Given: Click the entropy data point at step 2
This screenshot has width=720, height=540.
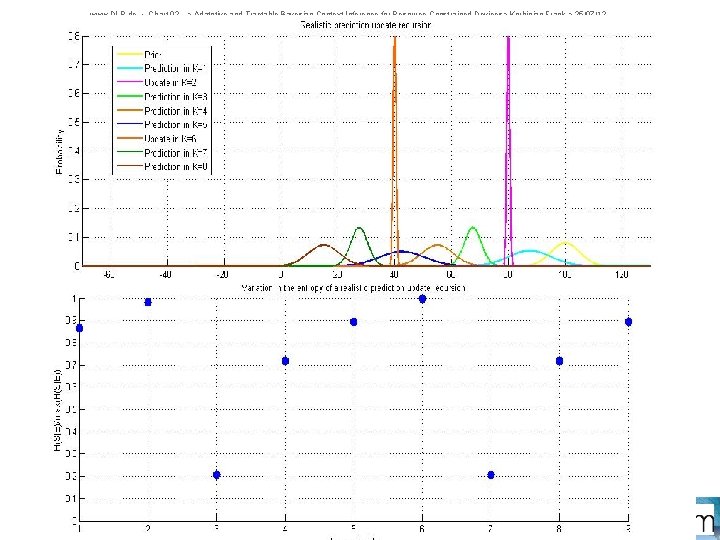Looking at the screenshot, I should [x=148, y=302].
